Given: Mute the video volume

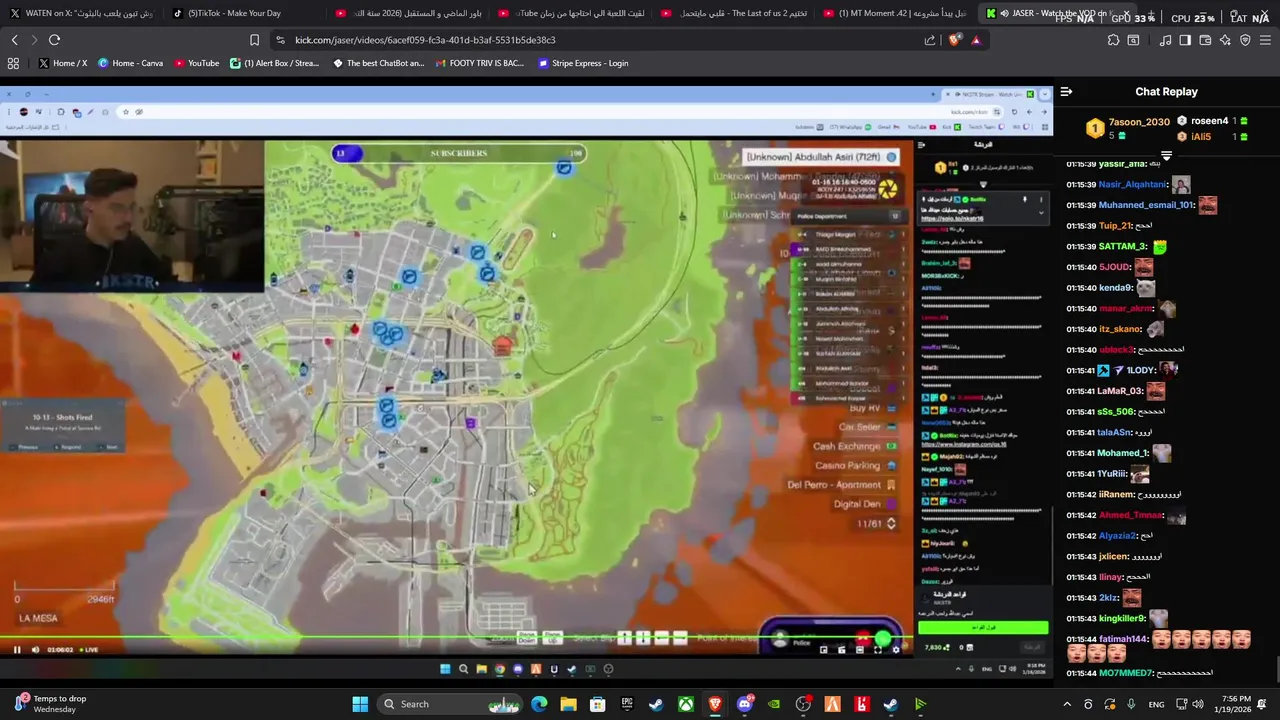Looking at the screenshot, I should pyautogui.click(x=36, y=650).
